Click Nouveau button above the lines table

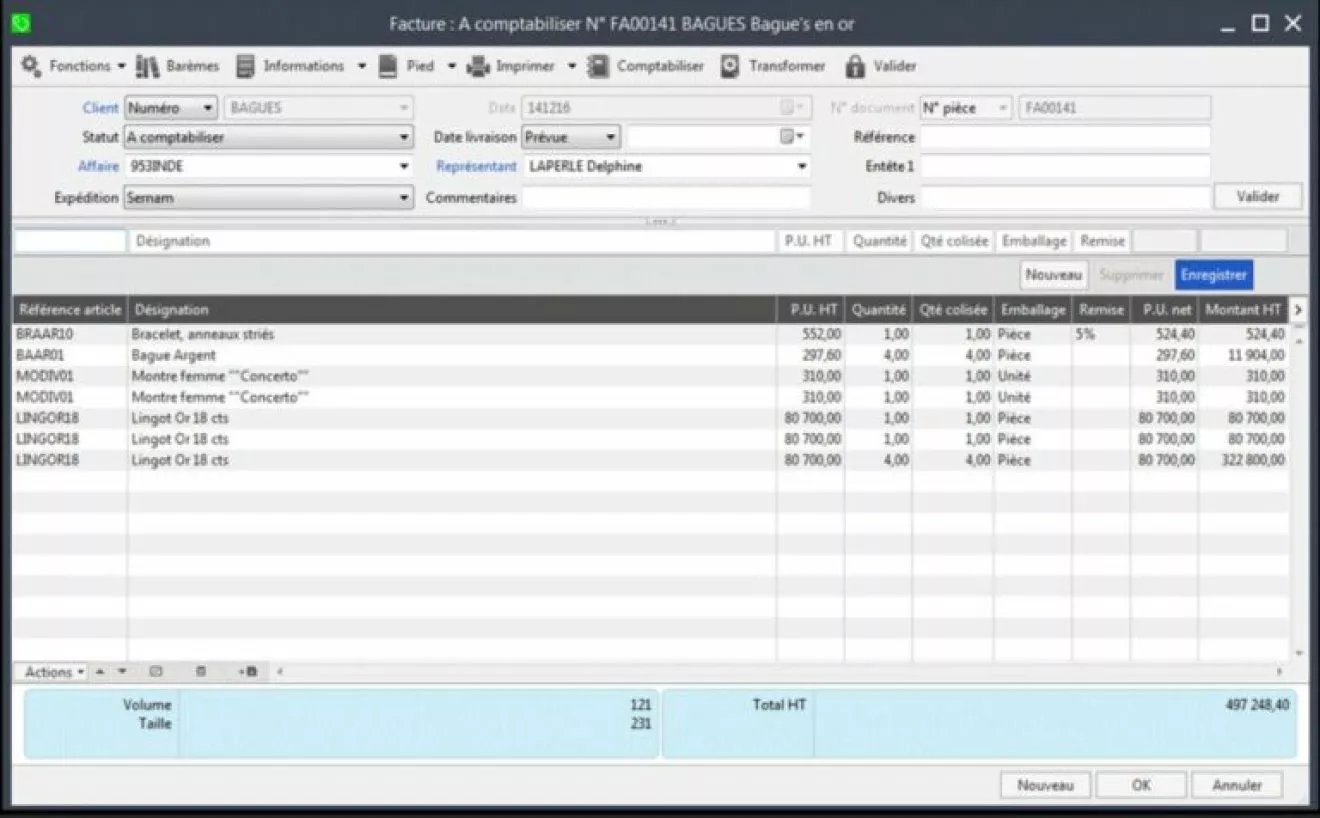point(1054,275)
